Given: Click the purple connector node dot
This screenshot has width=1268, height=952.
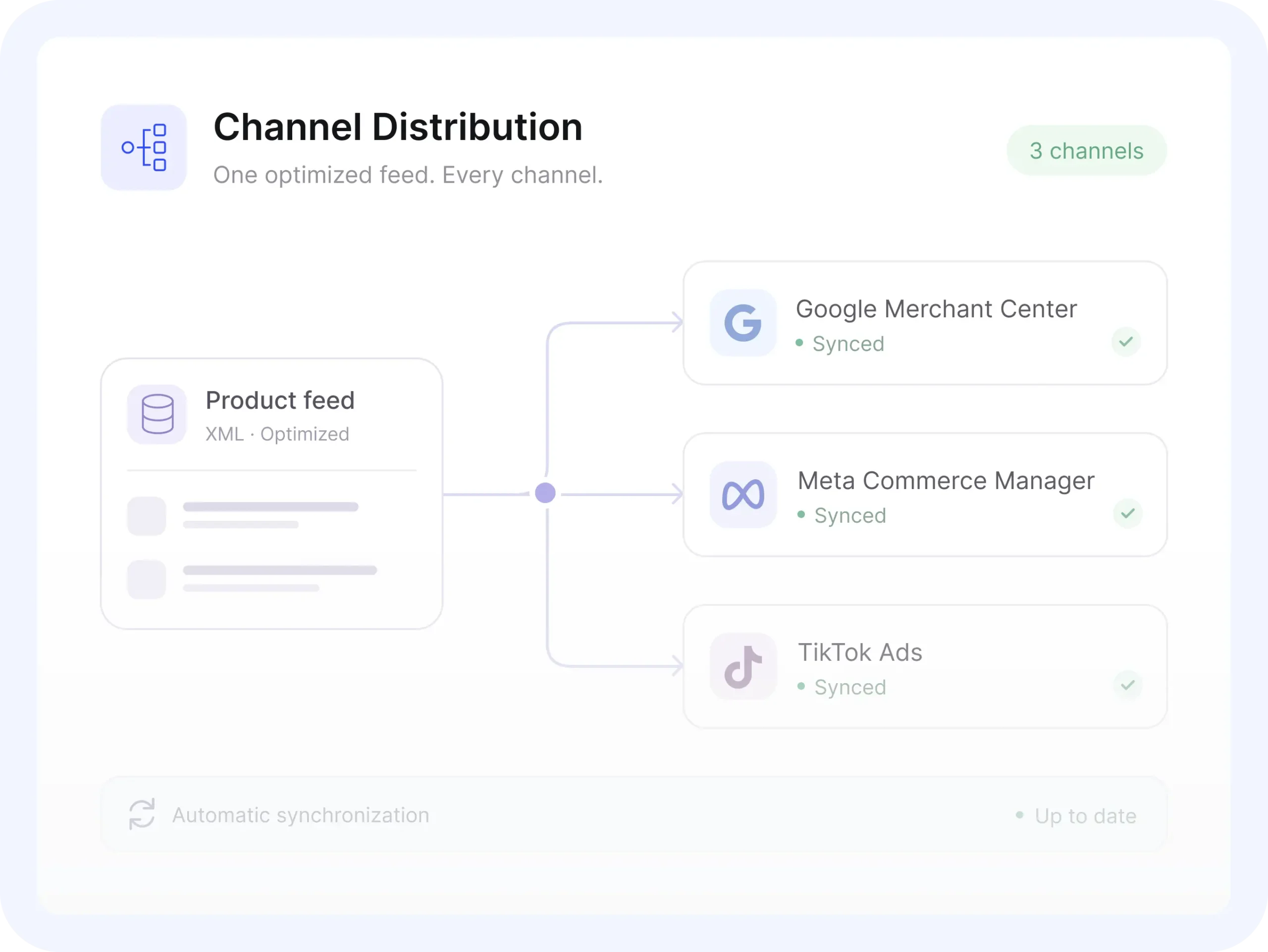Looking at the screenshot, I should pyautogui.click(x=545, y=493).
